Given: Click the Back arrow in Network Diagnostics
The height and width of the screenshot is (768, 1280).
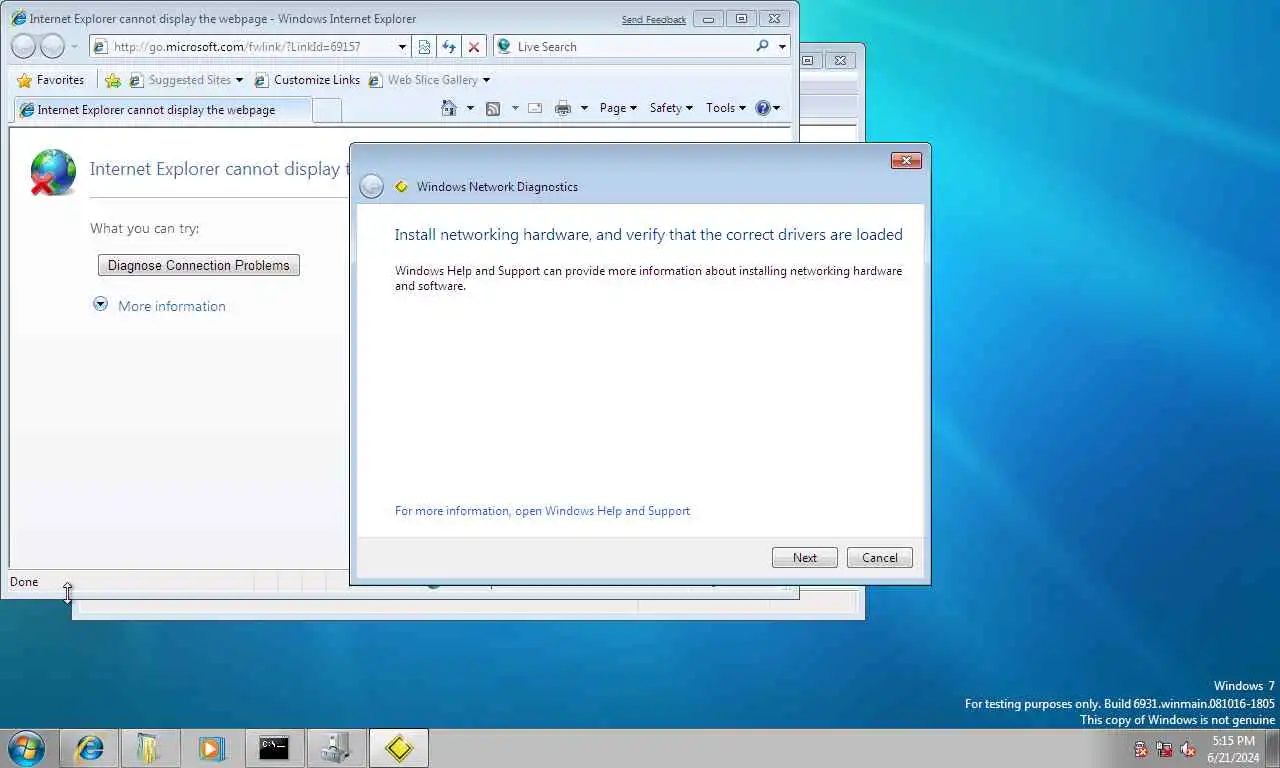Looking at the screenshot, I should (371, 186).
